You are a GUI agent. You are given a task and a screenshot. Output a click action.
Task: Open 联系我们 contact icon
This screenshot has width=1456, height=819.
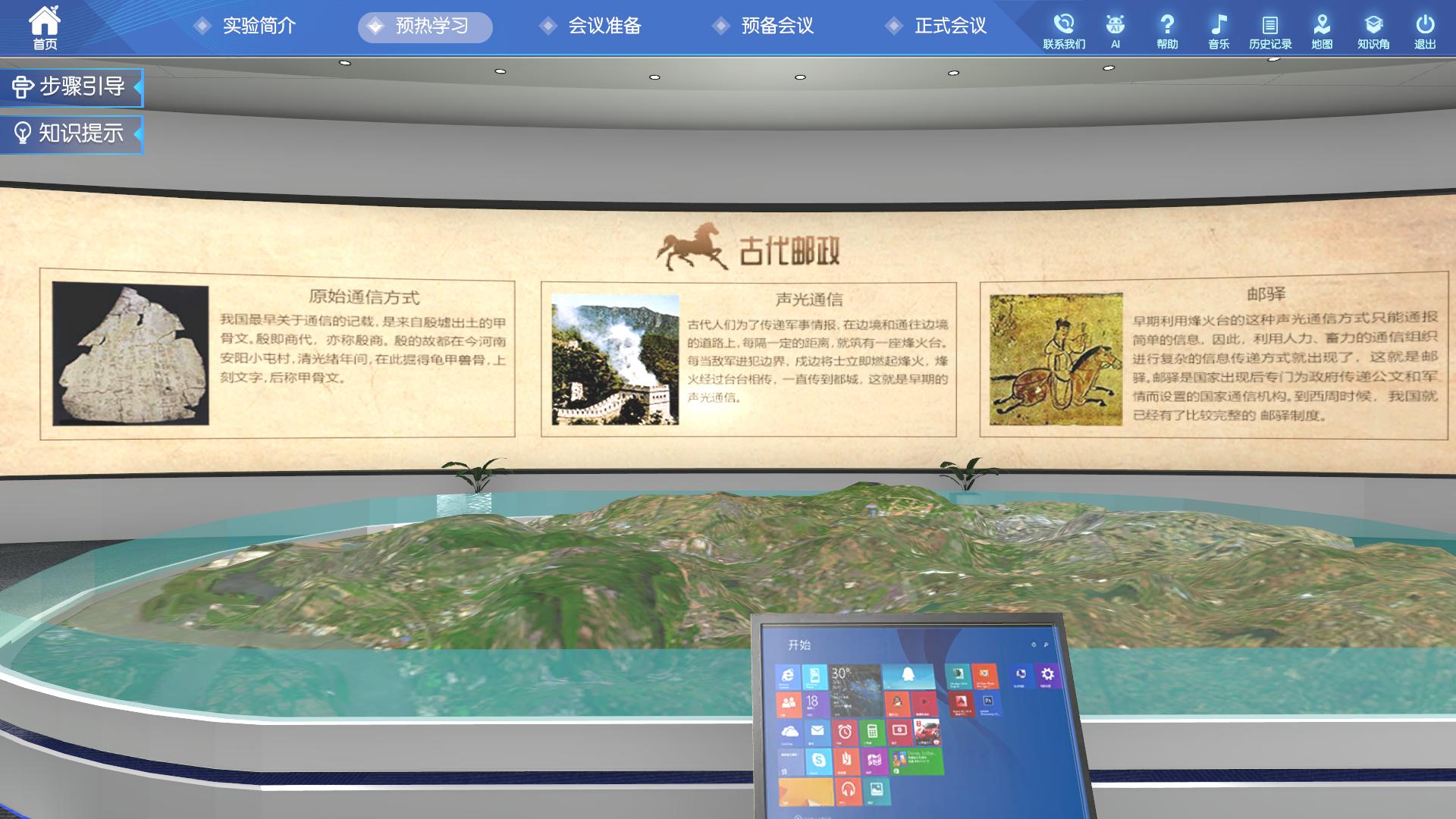(x=1064, y=30)
